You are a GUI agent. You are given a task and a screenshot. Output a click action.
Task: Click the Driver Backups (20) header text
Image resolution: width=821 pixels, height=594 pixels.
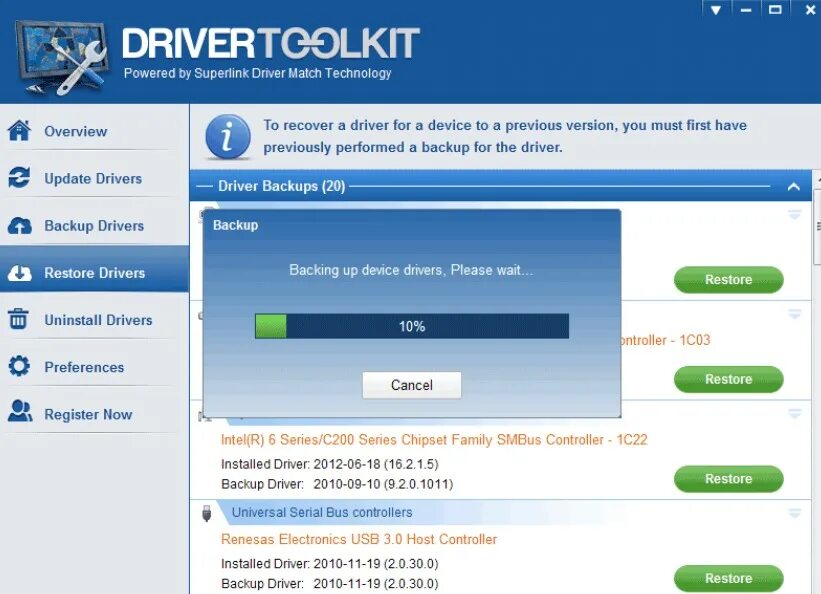[x=282, y=186]
